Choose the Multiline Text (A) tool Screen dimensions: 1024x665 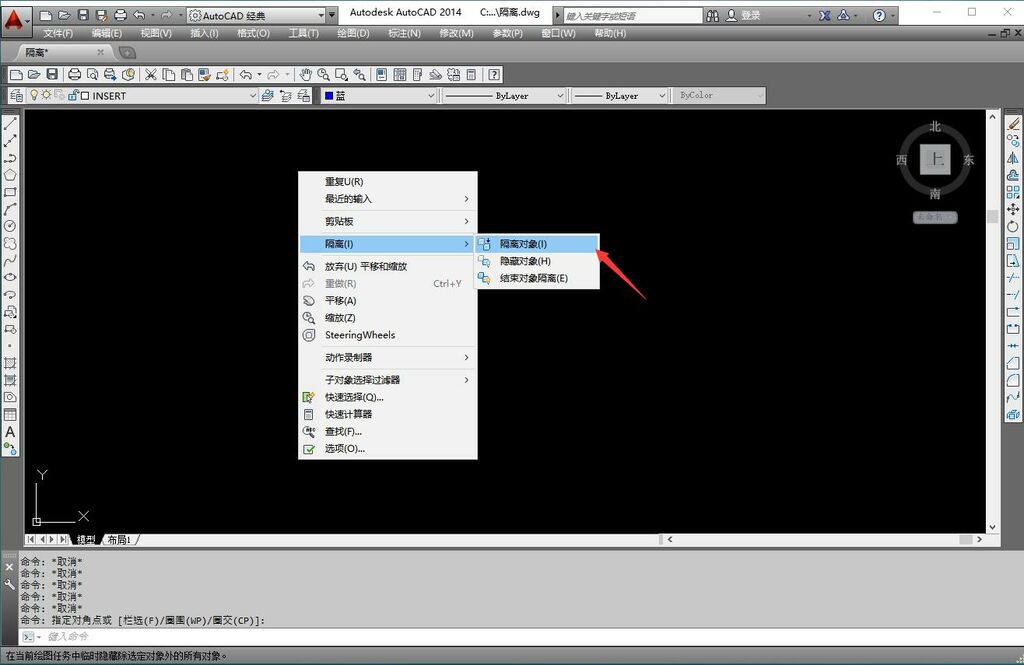(10, 432)
